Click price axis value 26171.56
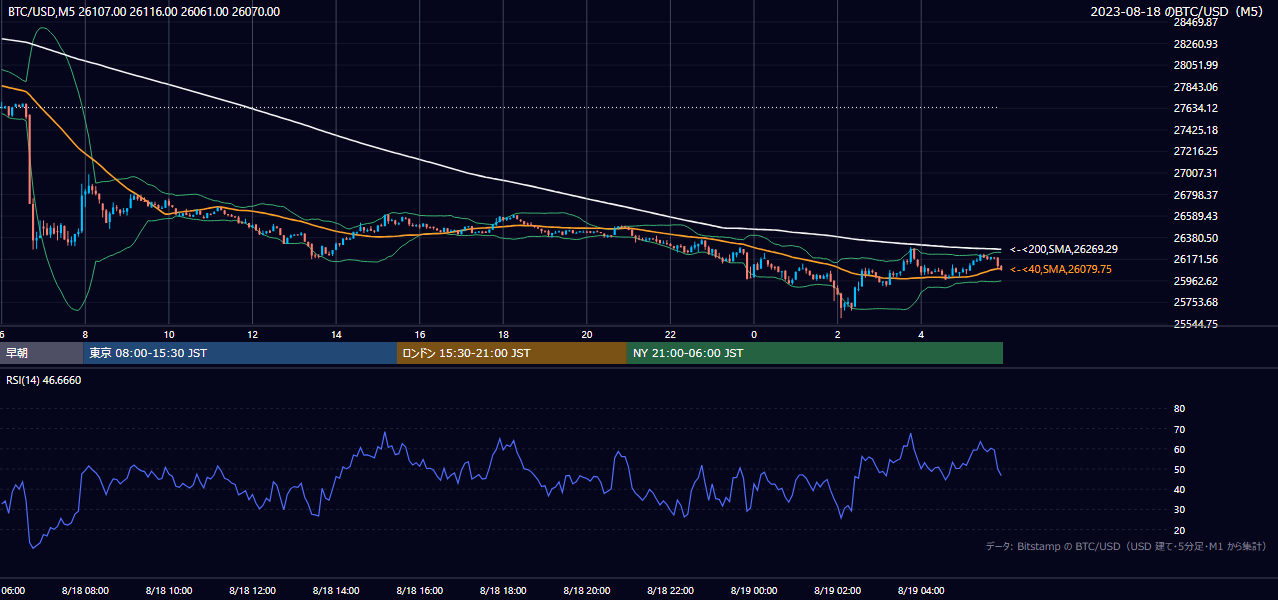 (1195, 259)
